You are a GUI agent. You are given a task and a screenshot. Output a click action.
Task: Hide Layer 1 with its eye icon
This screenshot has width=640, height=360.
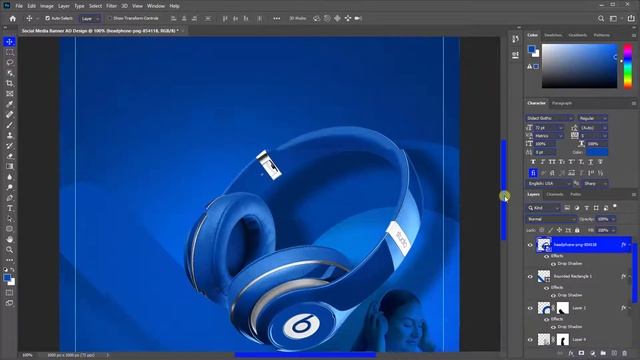(x=530, y=308)
